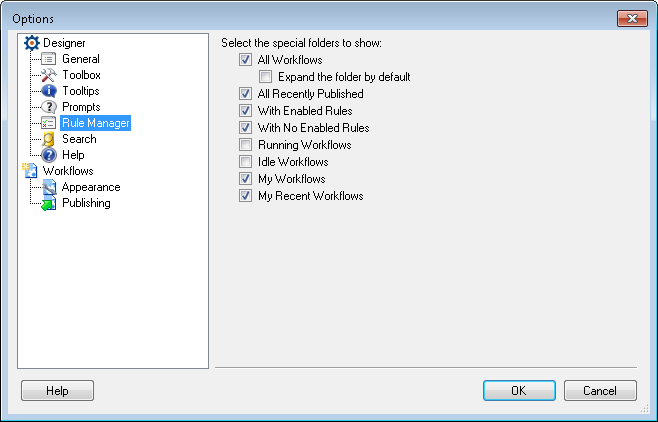Click the OK button

(x=519, y=391)
